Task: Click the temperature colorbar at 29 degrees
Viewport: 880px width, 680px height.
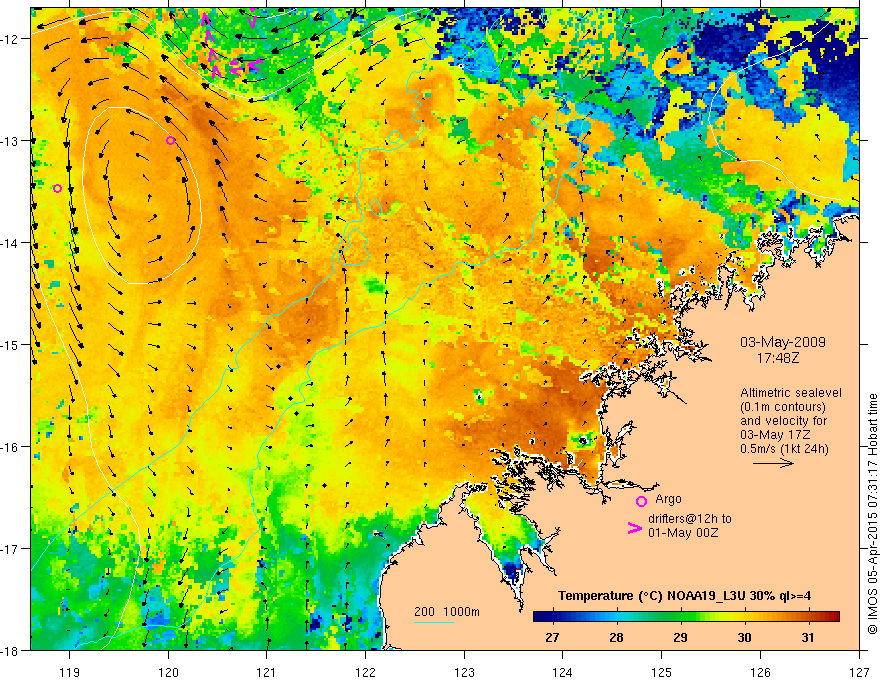Action: [x=680, y=616]
